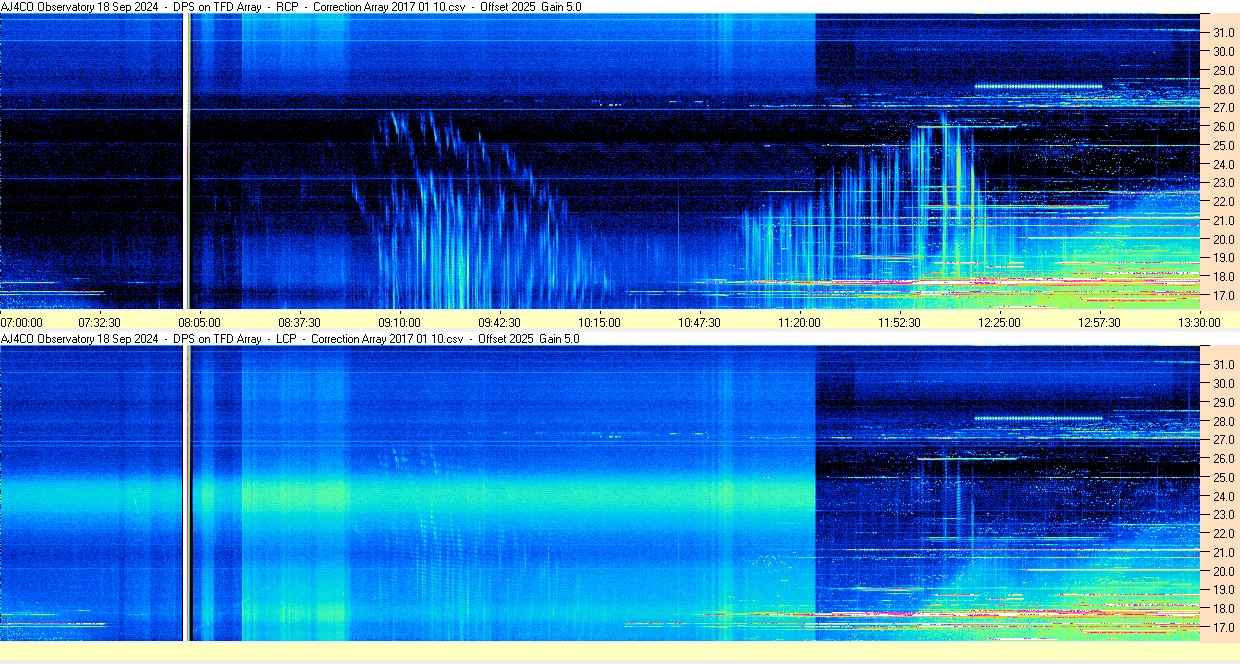Select the 12:57:30 time axis label
1240x664 pixels.
point(1099,322)
